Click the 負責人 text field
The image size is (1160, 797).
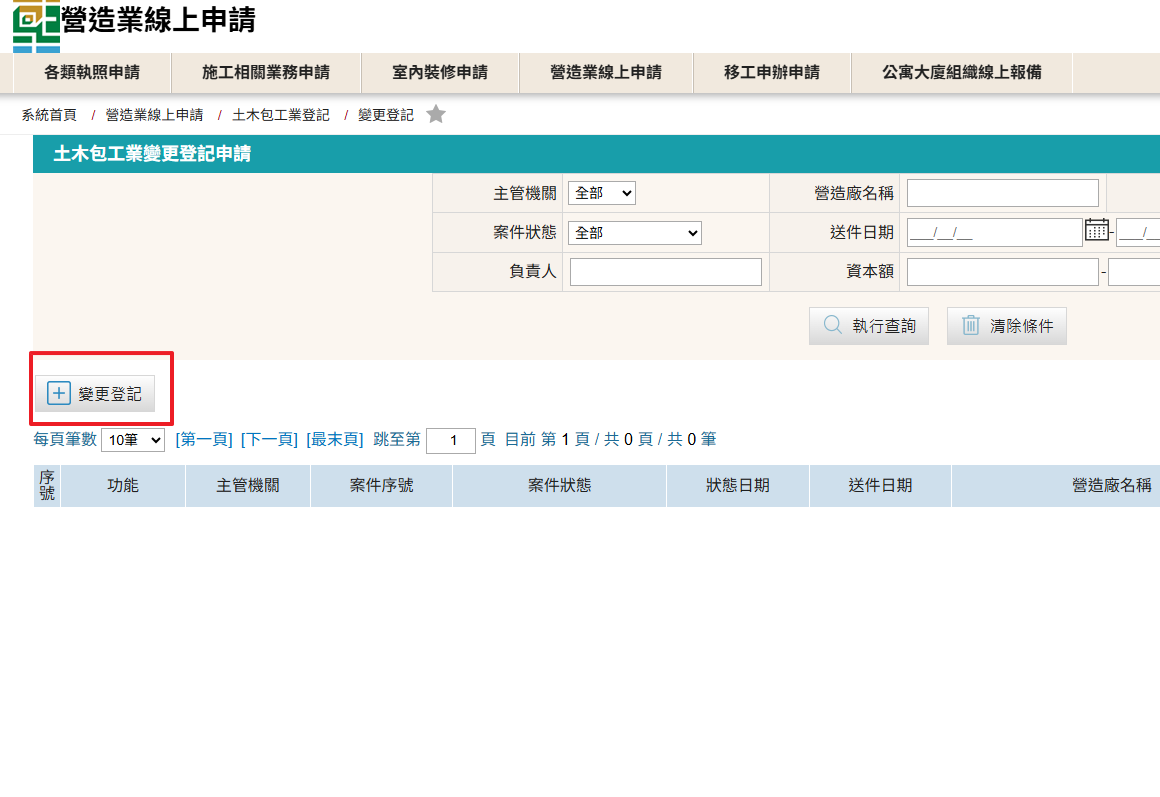click(x=665, y=272)
